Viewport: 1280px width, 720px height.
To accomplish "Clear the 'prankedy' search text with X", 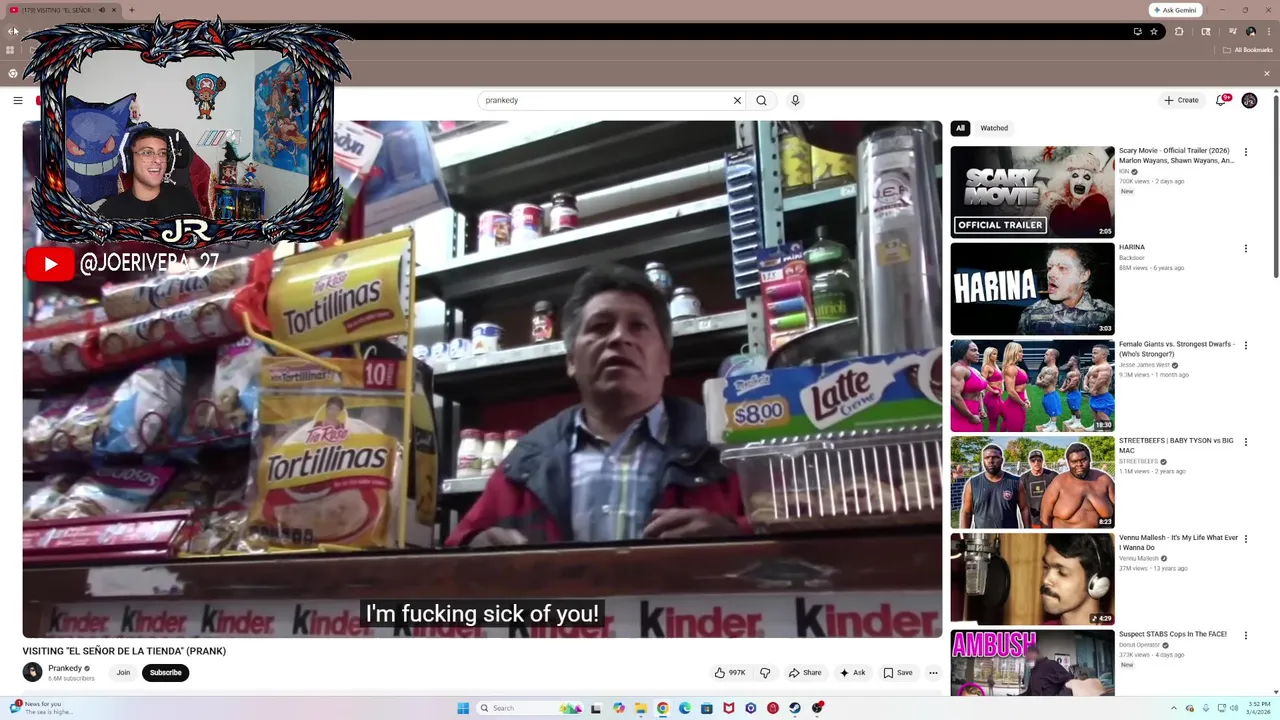I will (x=737, y=100).
